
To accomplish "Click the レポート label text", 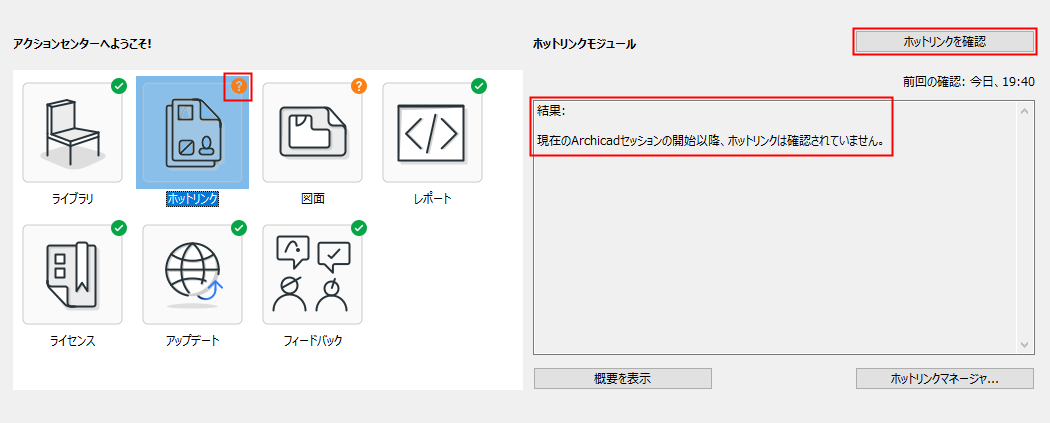I will (433, 199).
